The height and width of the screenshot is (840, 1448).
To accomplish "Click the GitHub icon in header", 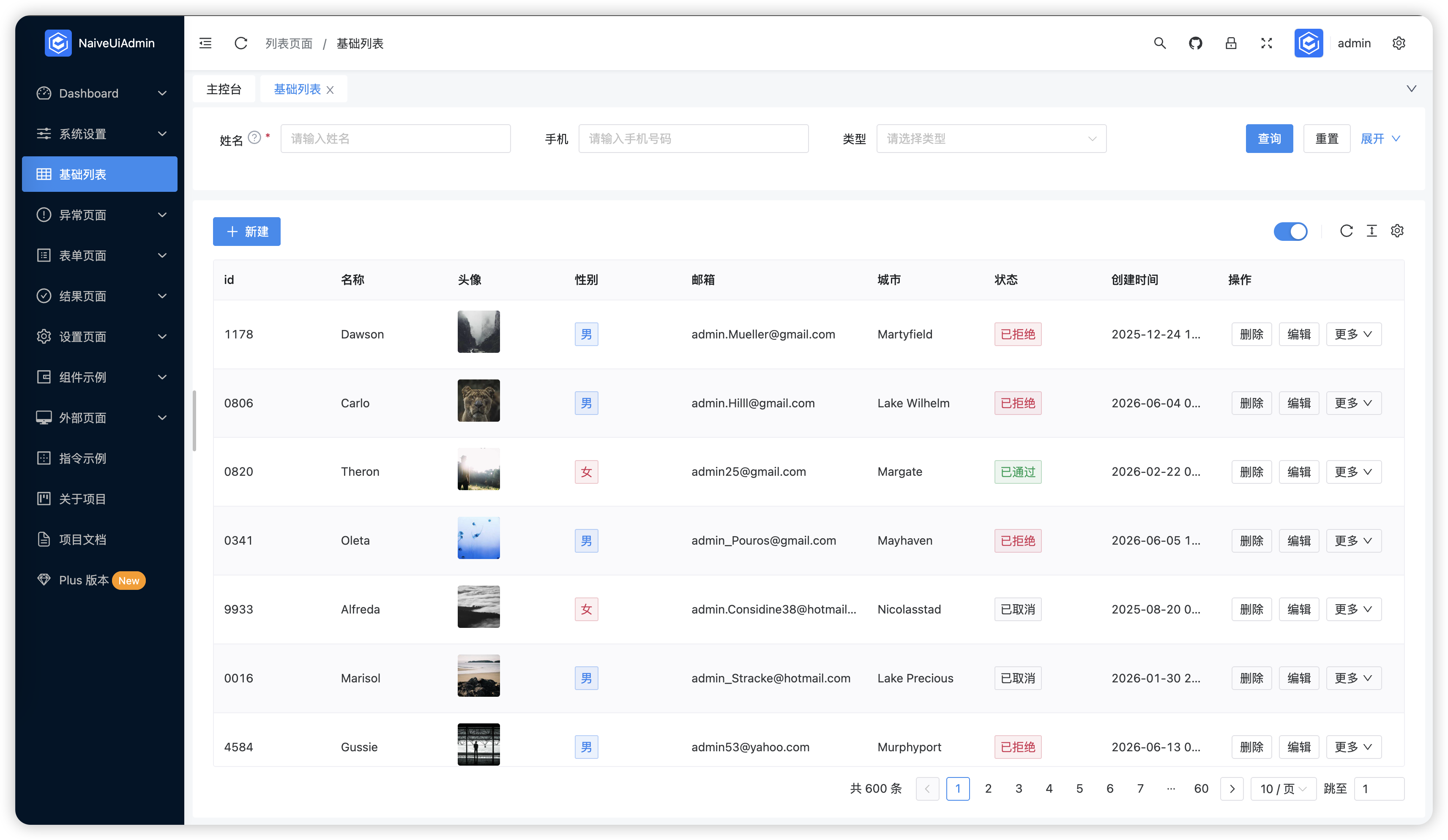I will [x=1195, y=43].
